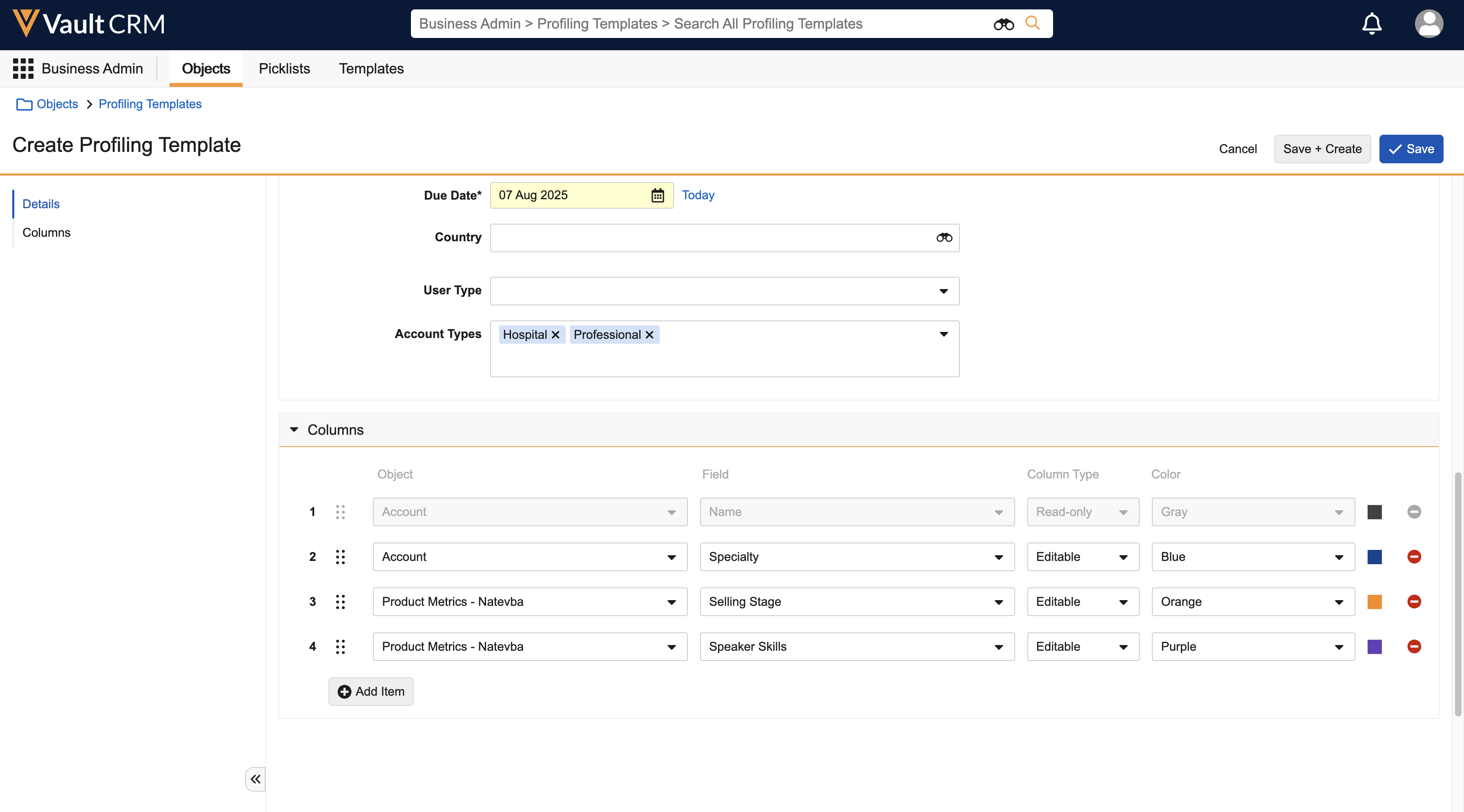The height and width of the screenshot is (812, 1464).
Task: Click the Save + Create button
Action: pos(1322,149)
